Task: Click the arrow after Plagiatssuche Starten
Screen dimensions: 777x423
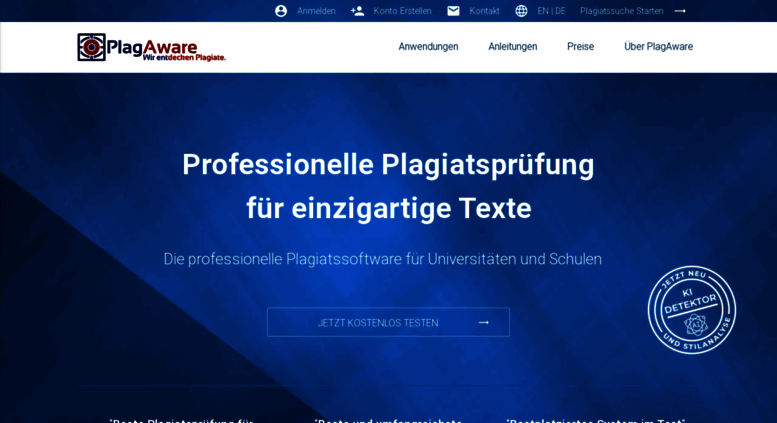Action: [x=680, y=11]
